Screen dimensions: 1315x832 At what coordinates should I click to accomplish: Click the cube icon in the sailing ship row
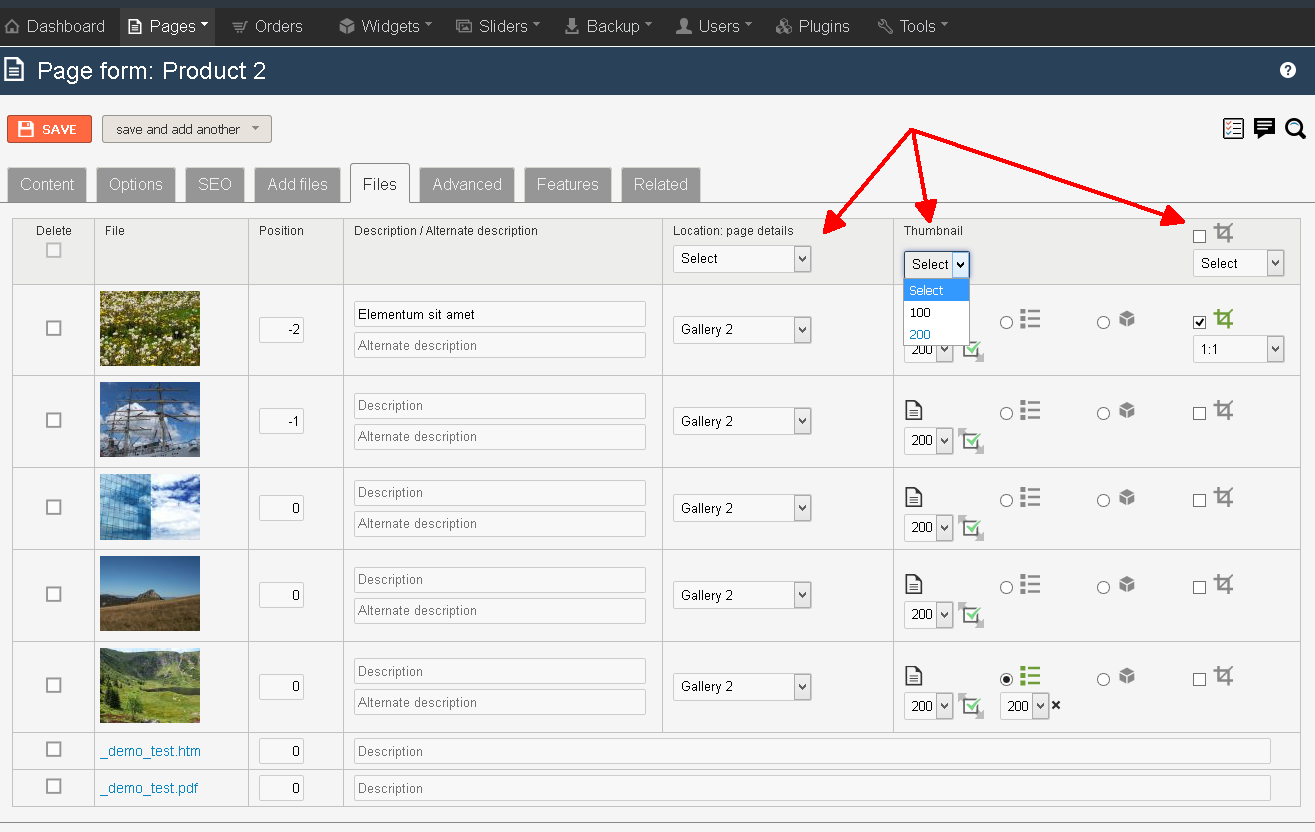point(1127,410)
